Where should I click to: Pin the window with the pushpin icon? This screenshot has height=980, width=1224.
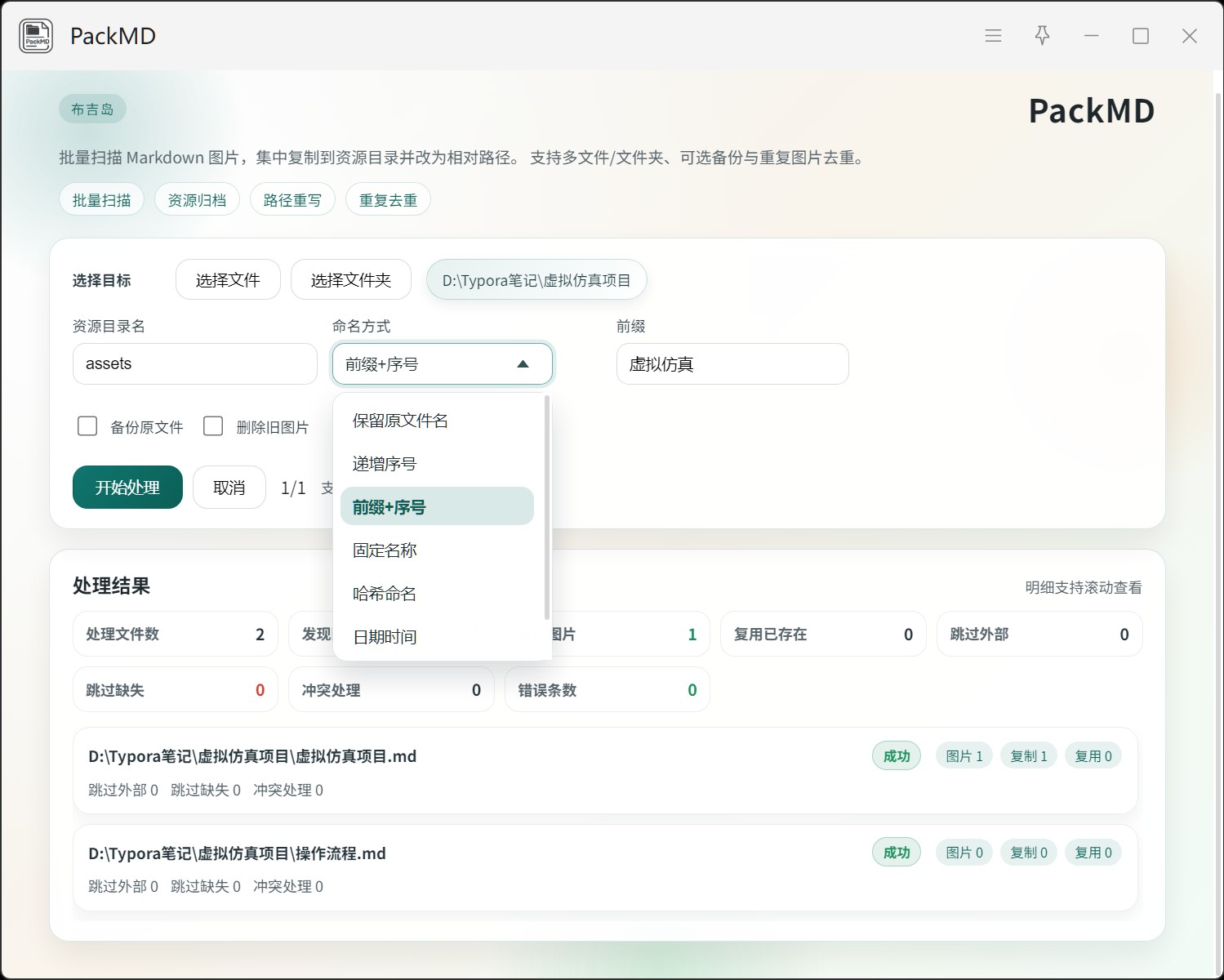coord(1042,36)
